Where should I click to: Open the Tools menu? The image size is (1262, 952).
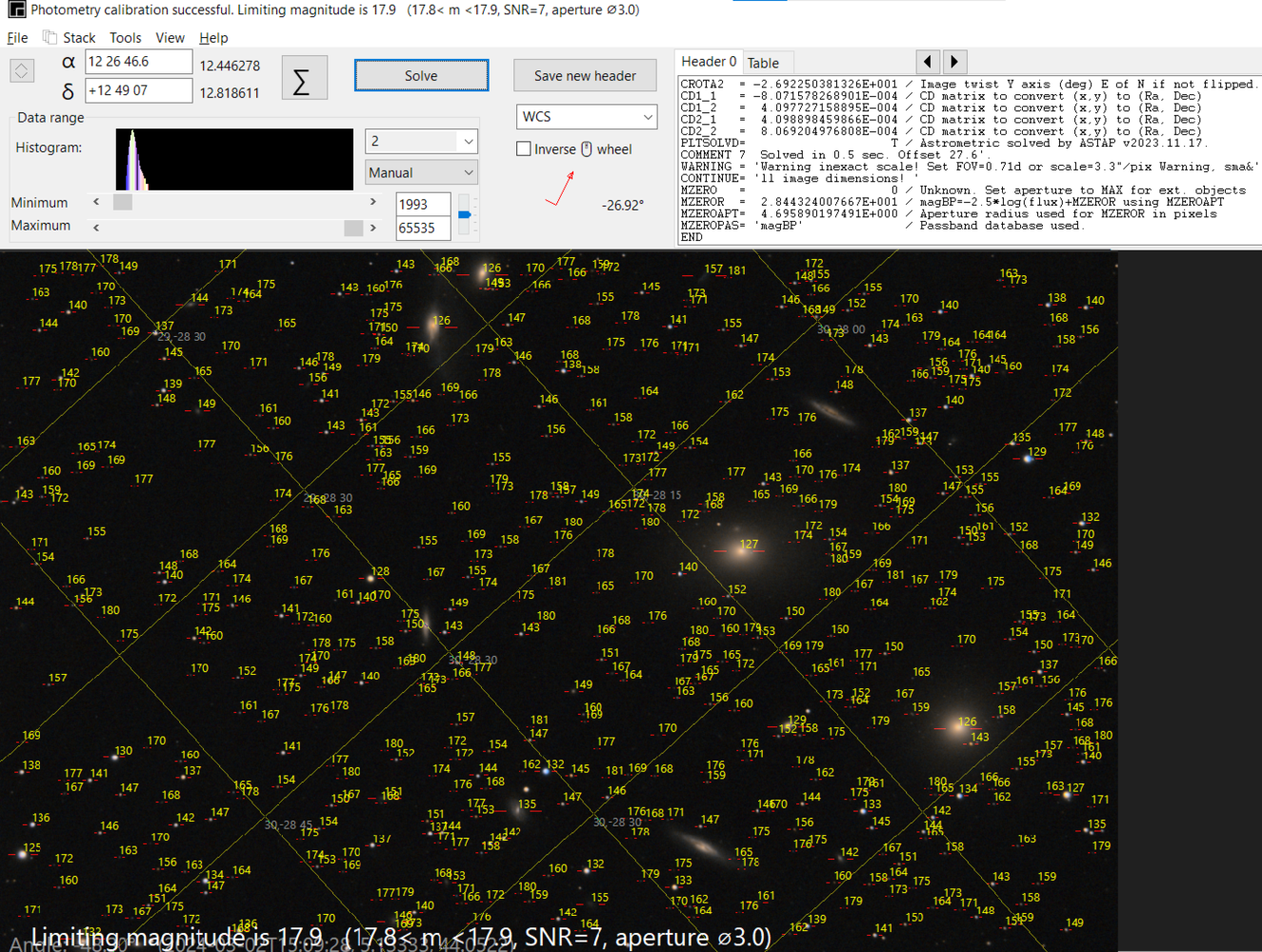pyautogui.click(x=125, y=37)
